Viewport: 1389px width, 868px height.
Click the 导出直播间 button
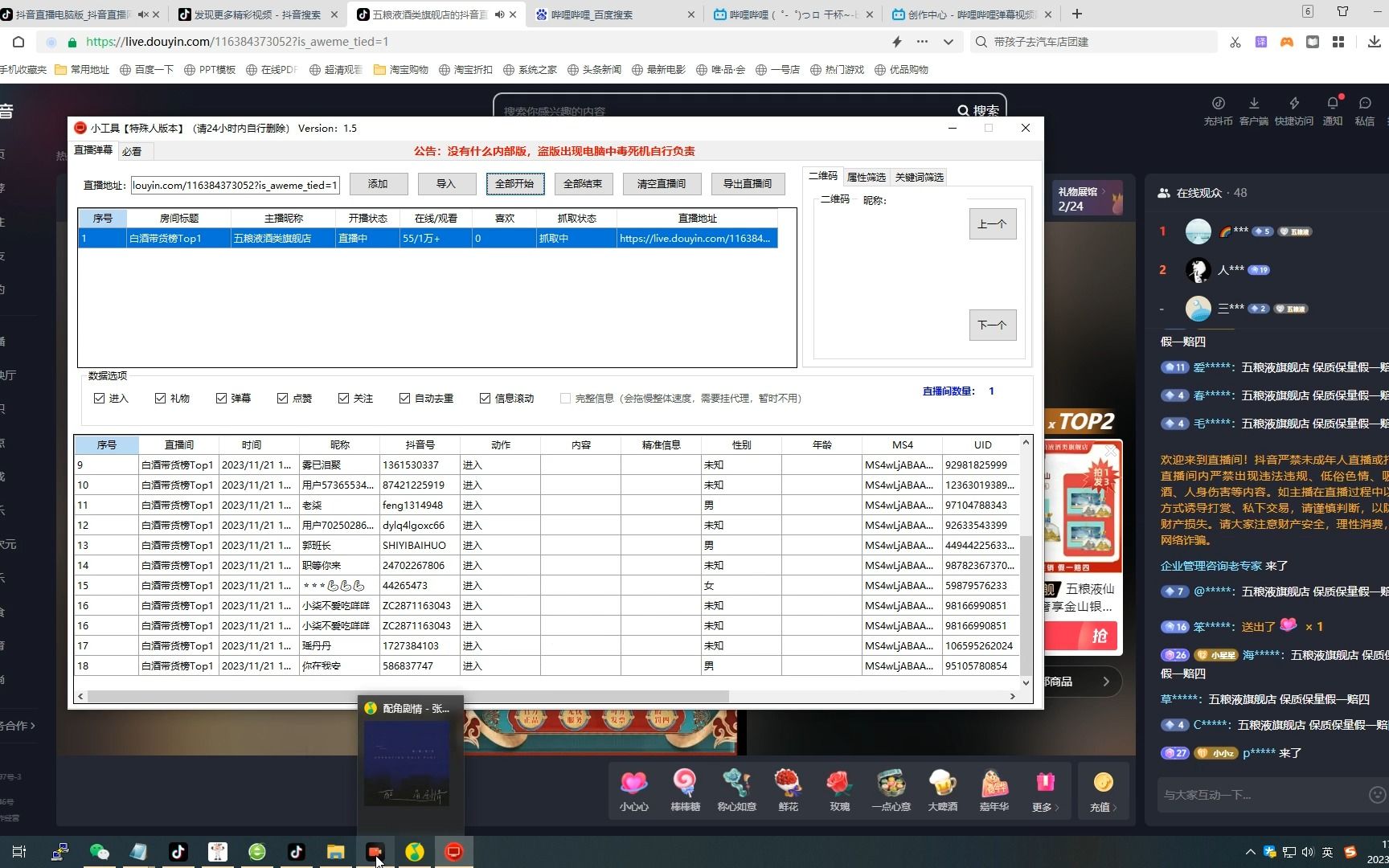tap(748, 184)
